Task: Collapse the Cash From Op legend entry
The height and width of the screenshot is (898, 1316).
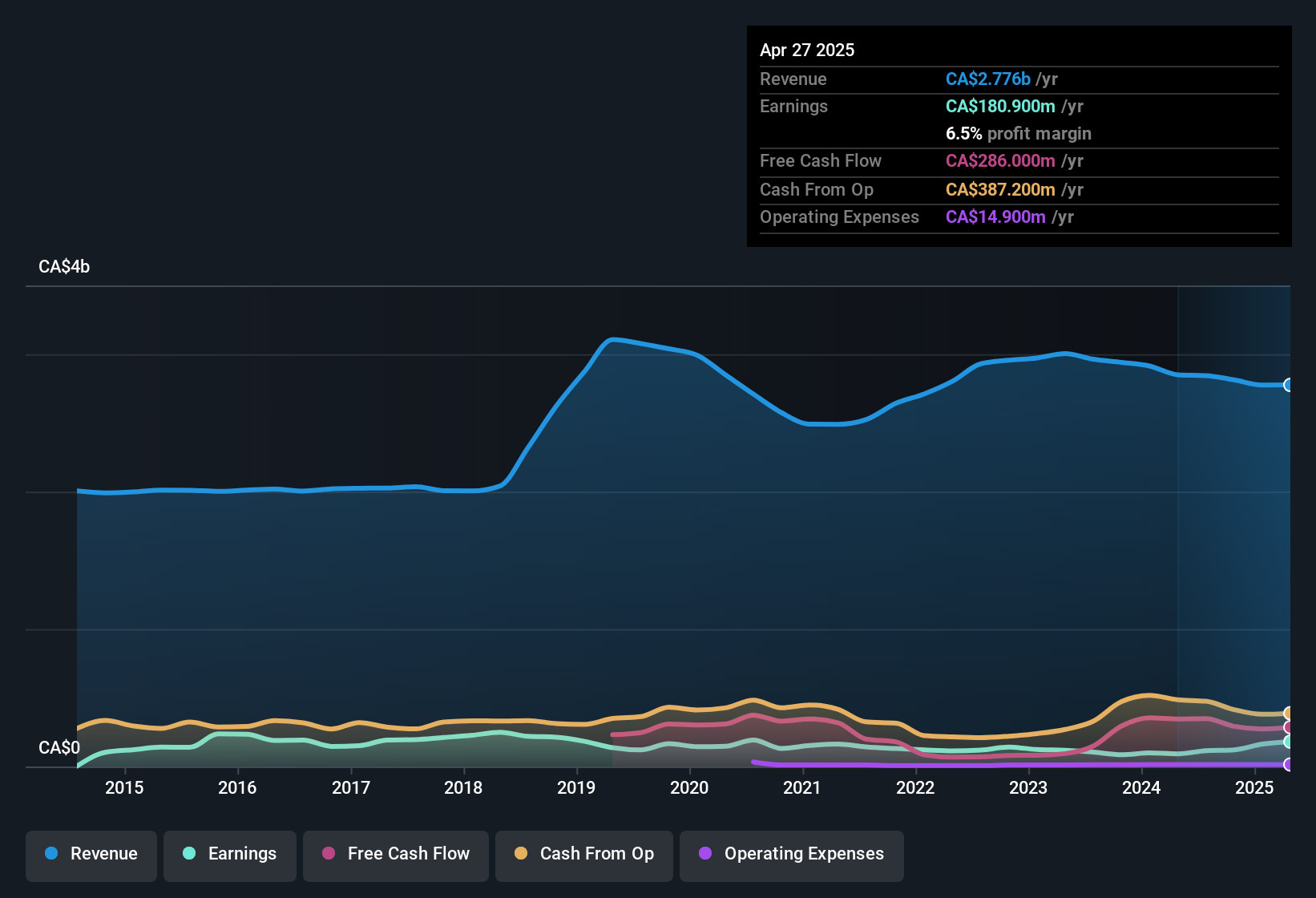Action: (x=583, y=855)
